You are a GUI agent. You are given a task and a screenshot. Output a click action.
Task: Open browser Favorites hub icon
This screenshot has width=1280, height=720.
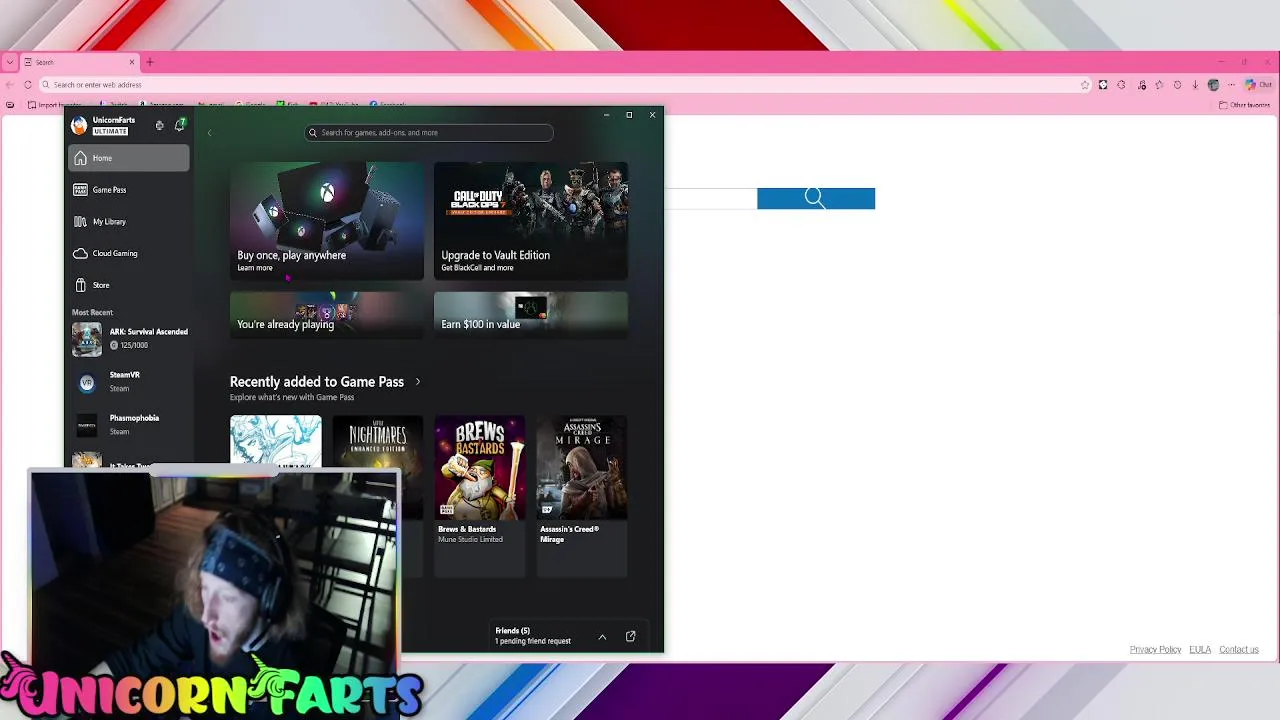[1159, 85]
